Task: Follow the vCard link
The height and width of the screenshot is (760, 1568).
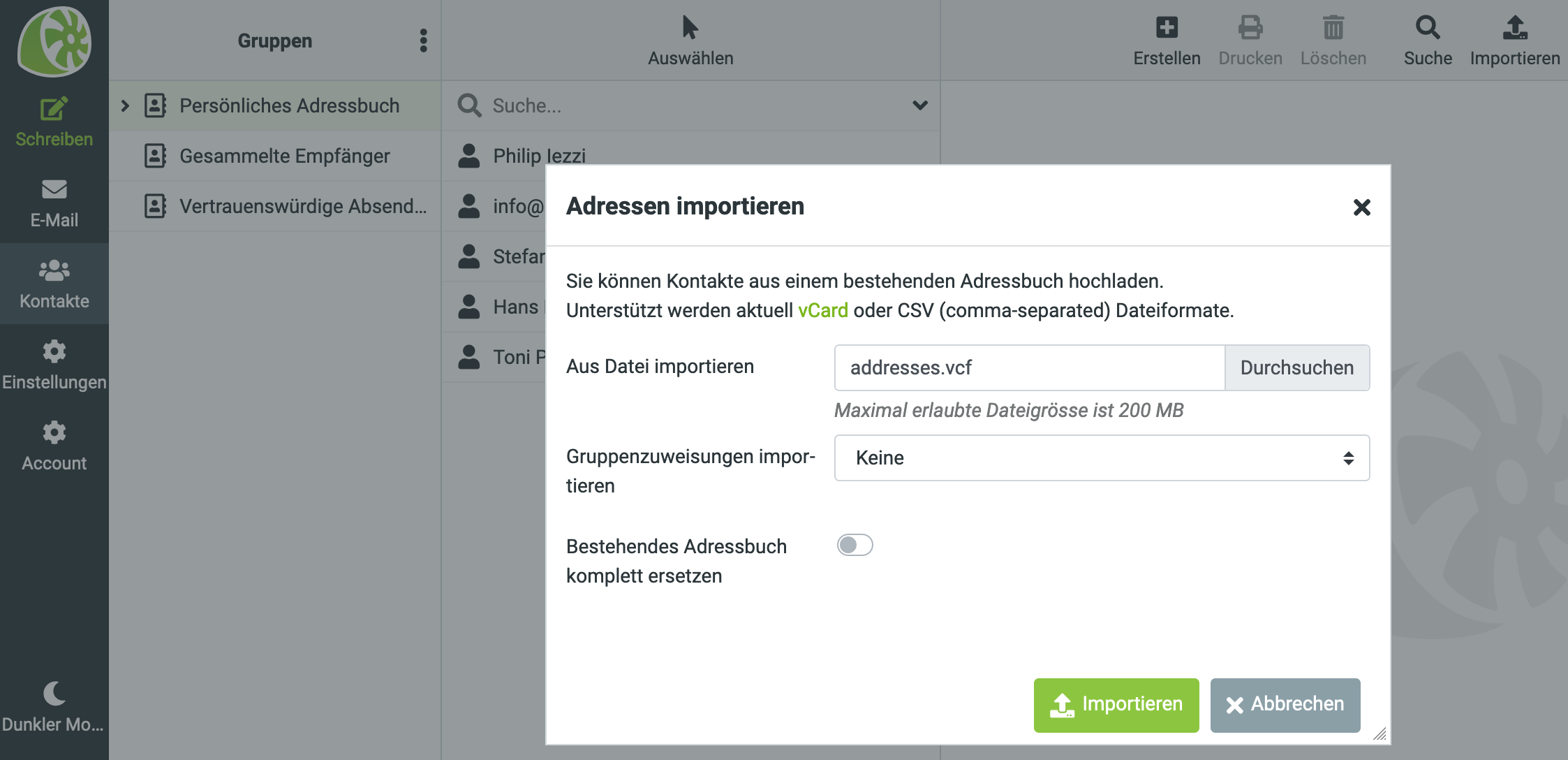Action: (x=823, y=310)
